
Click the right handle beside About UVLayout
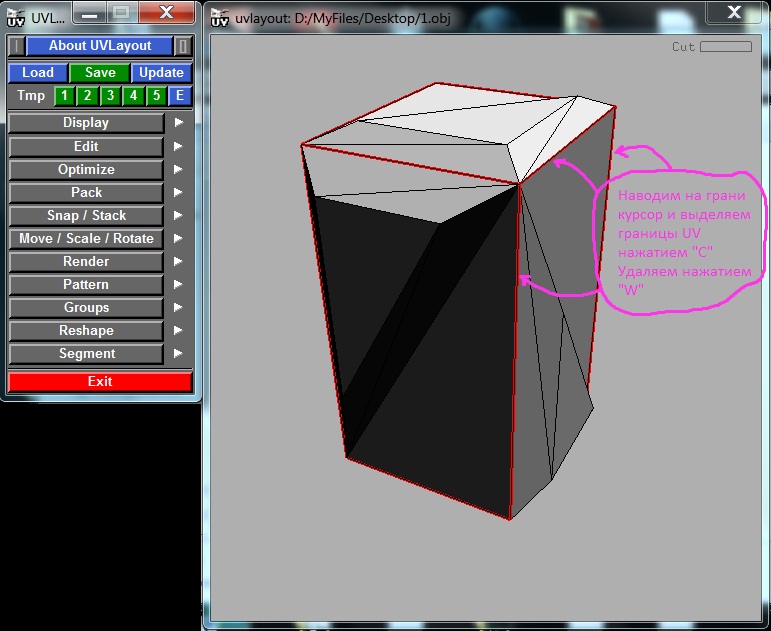tap(183, 46)
